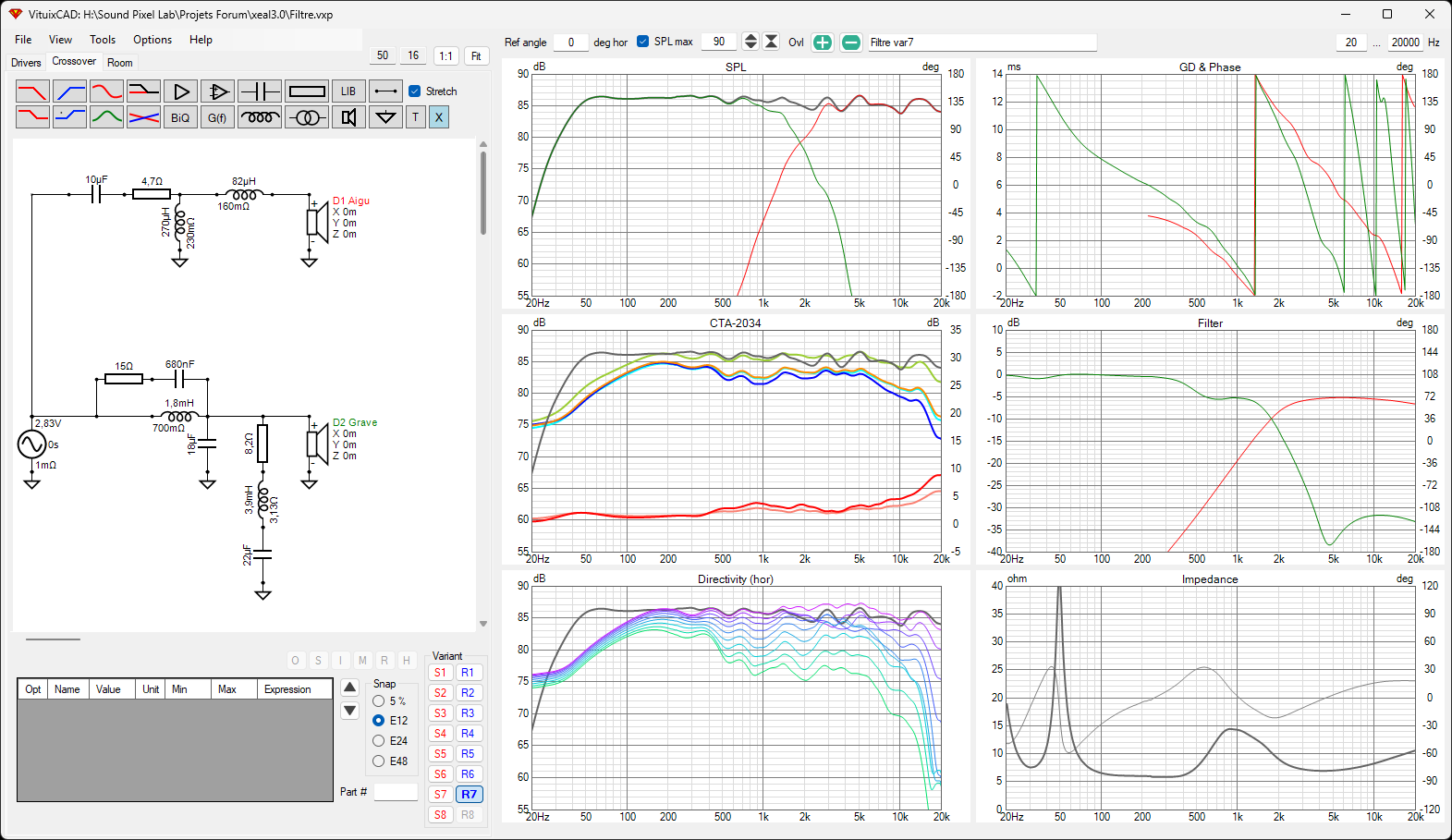1452x840 pixels.
Task: Click the Fit zoom button
Action: click(476, 56)
